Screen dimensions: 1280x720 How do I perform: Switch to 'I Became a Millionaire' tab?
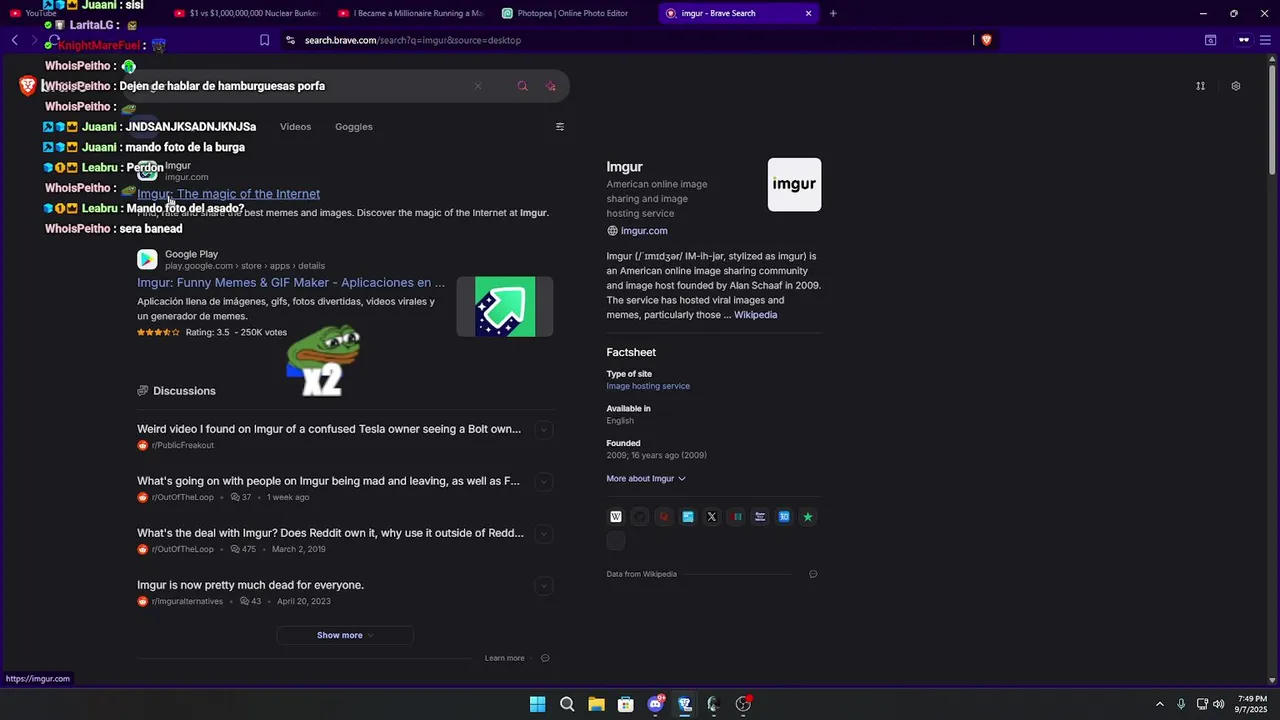click(x=411, y=13)
